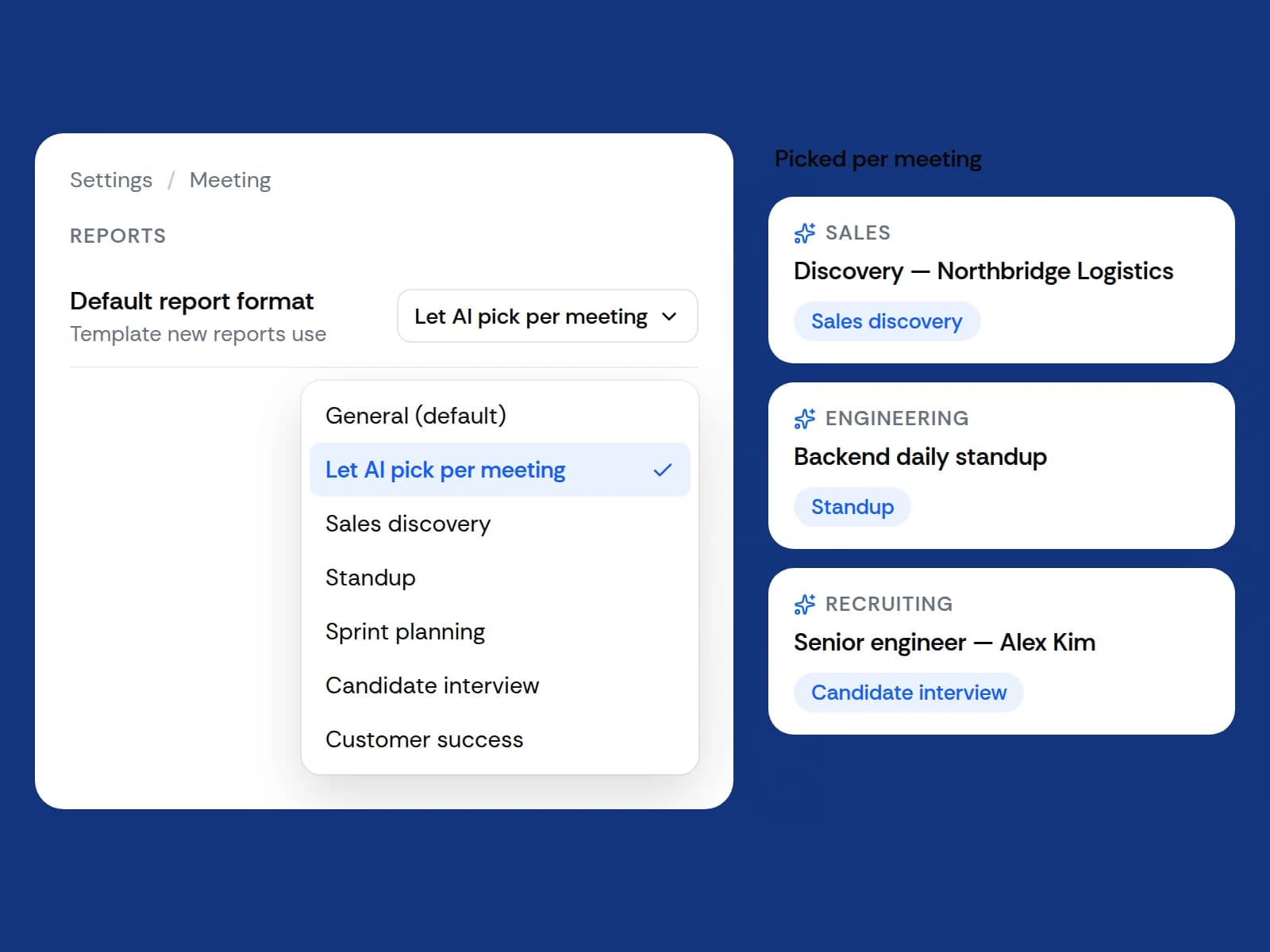1270x952 pixels.
Task: Click the Meeting breadcrumb link
Action: coord(230,180)
